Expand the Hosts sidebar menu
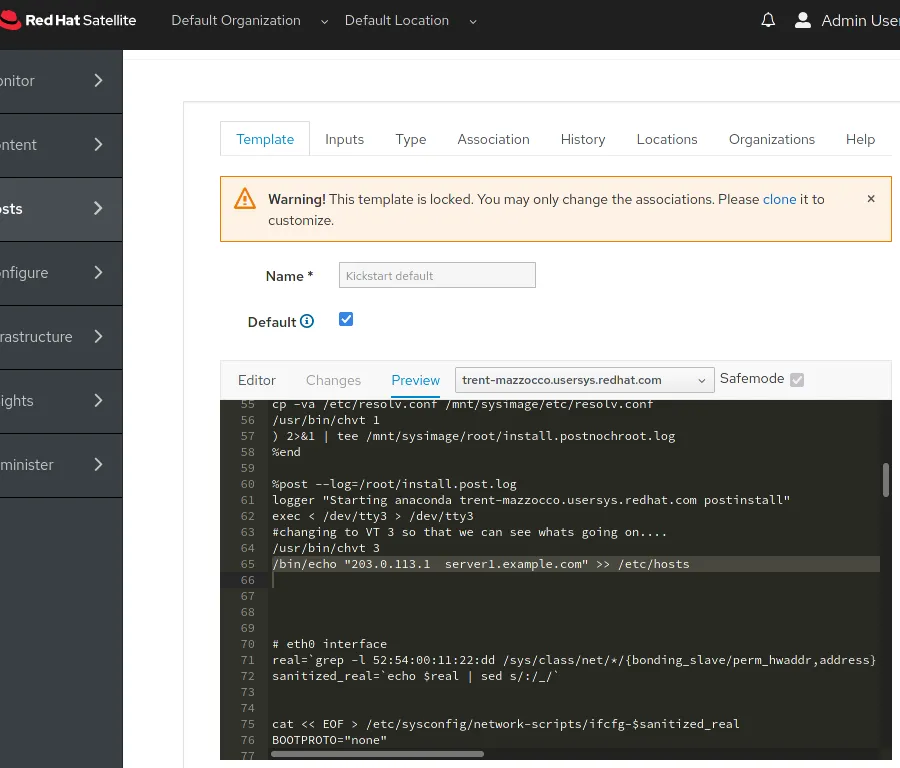900x768 pixels. pos(60,209)
